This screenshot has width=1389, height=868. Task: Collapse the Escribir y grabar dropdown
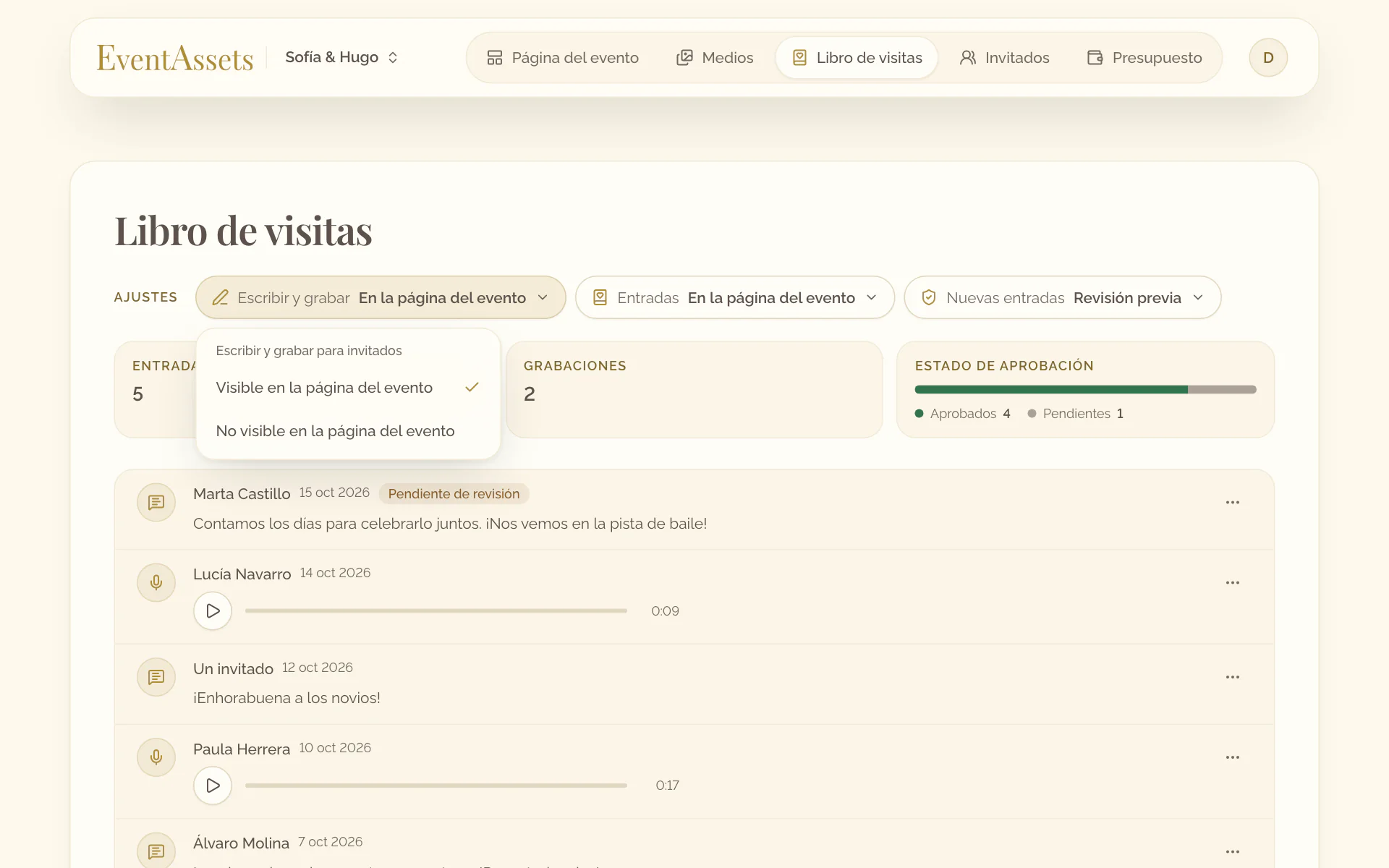click(381, 297)
